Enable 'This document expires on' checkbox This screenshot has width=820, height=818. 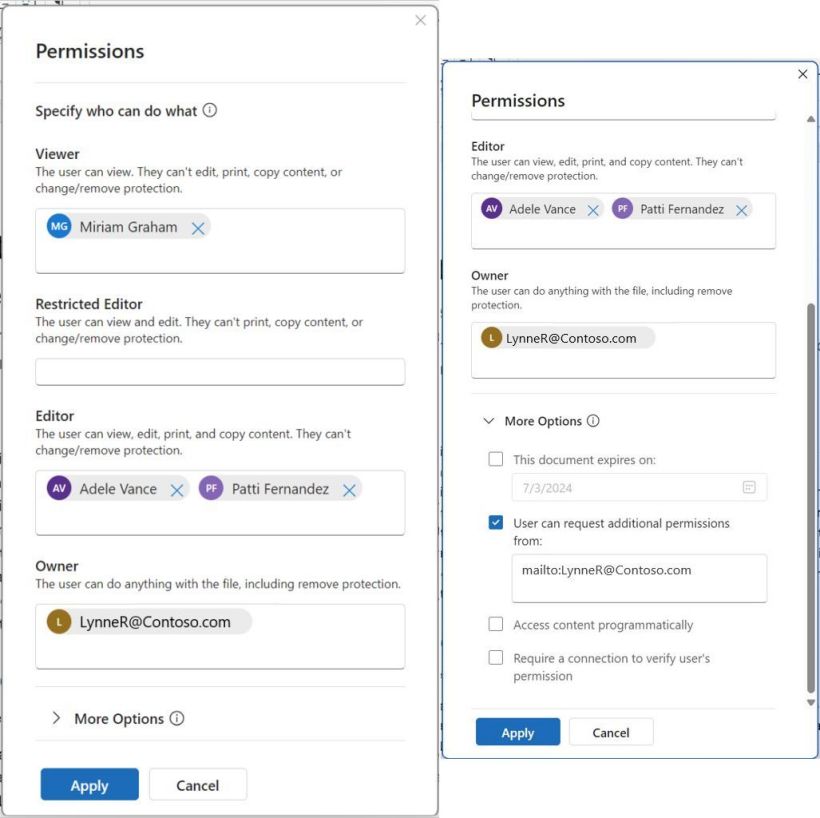coord(496,460)
